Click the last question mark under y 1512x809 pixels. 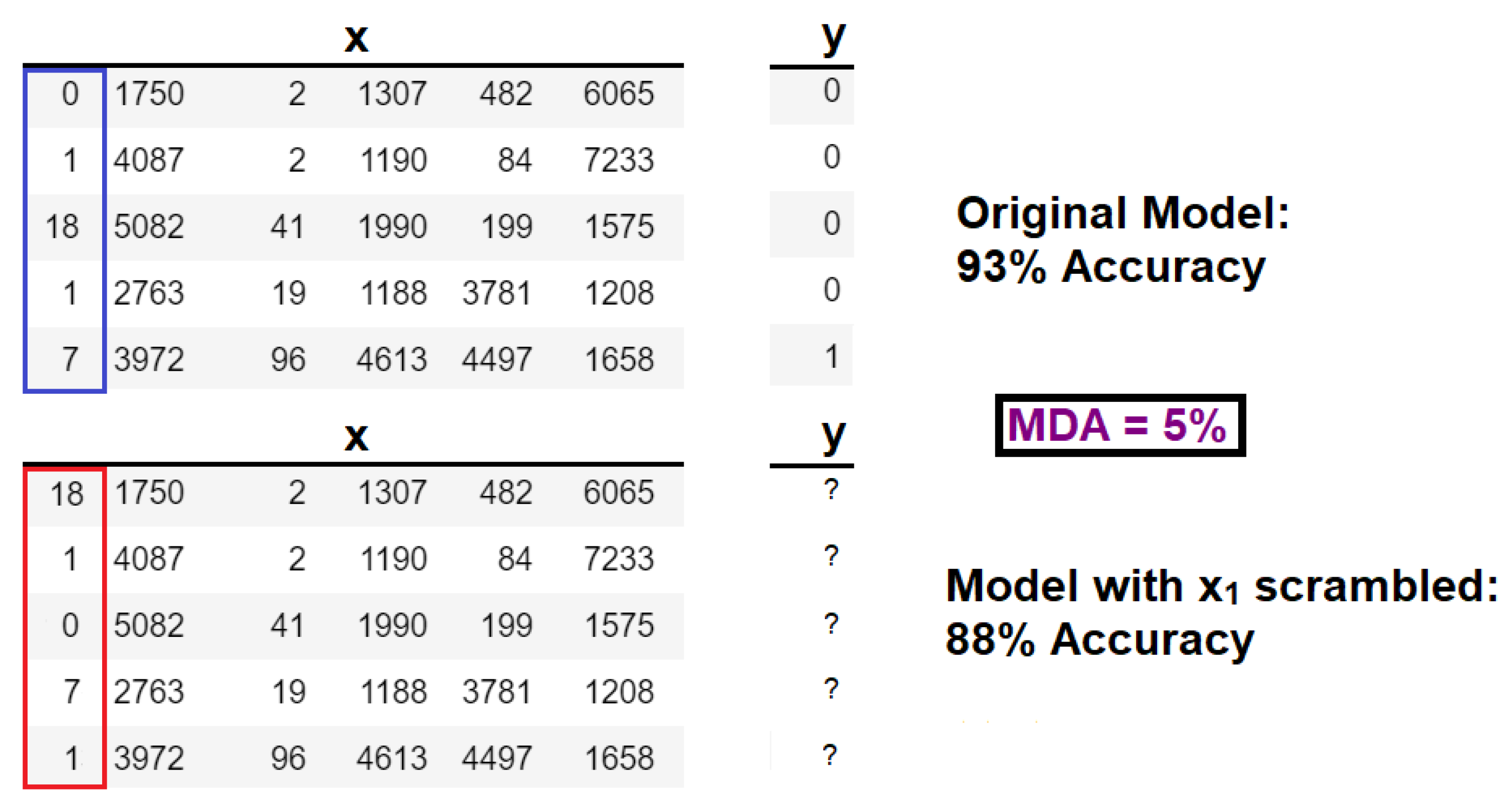click(x=830, y=754)
